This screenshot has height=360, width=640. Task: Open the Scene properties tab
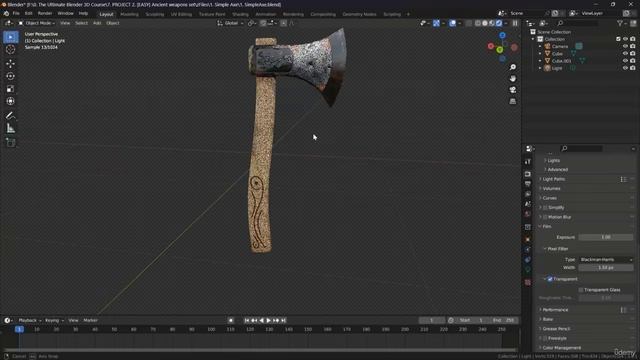click(x=528, y=204)
